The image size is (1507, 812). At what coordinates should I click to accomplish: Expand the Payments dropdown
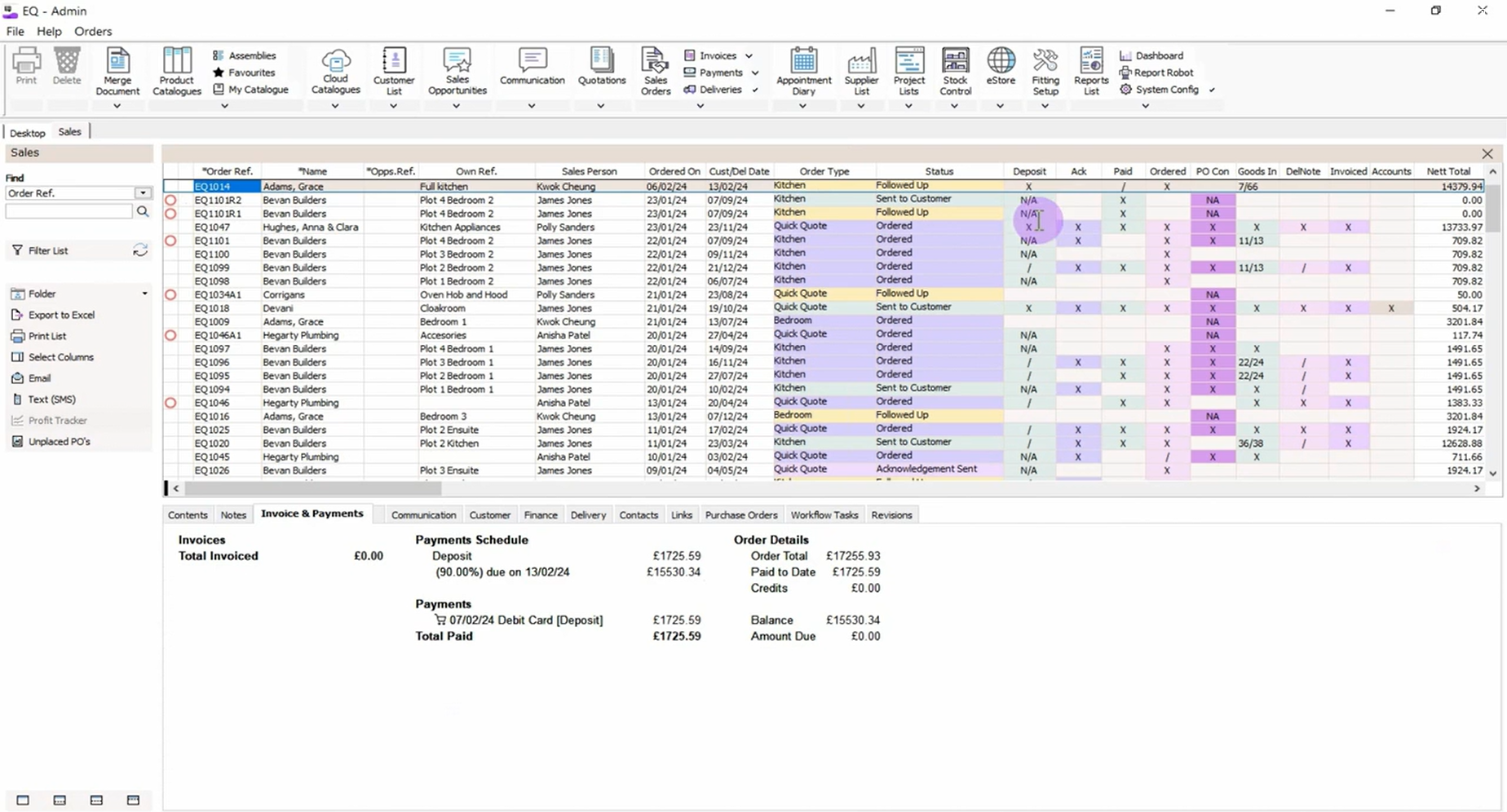click(755, 73)
